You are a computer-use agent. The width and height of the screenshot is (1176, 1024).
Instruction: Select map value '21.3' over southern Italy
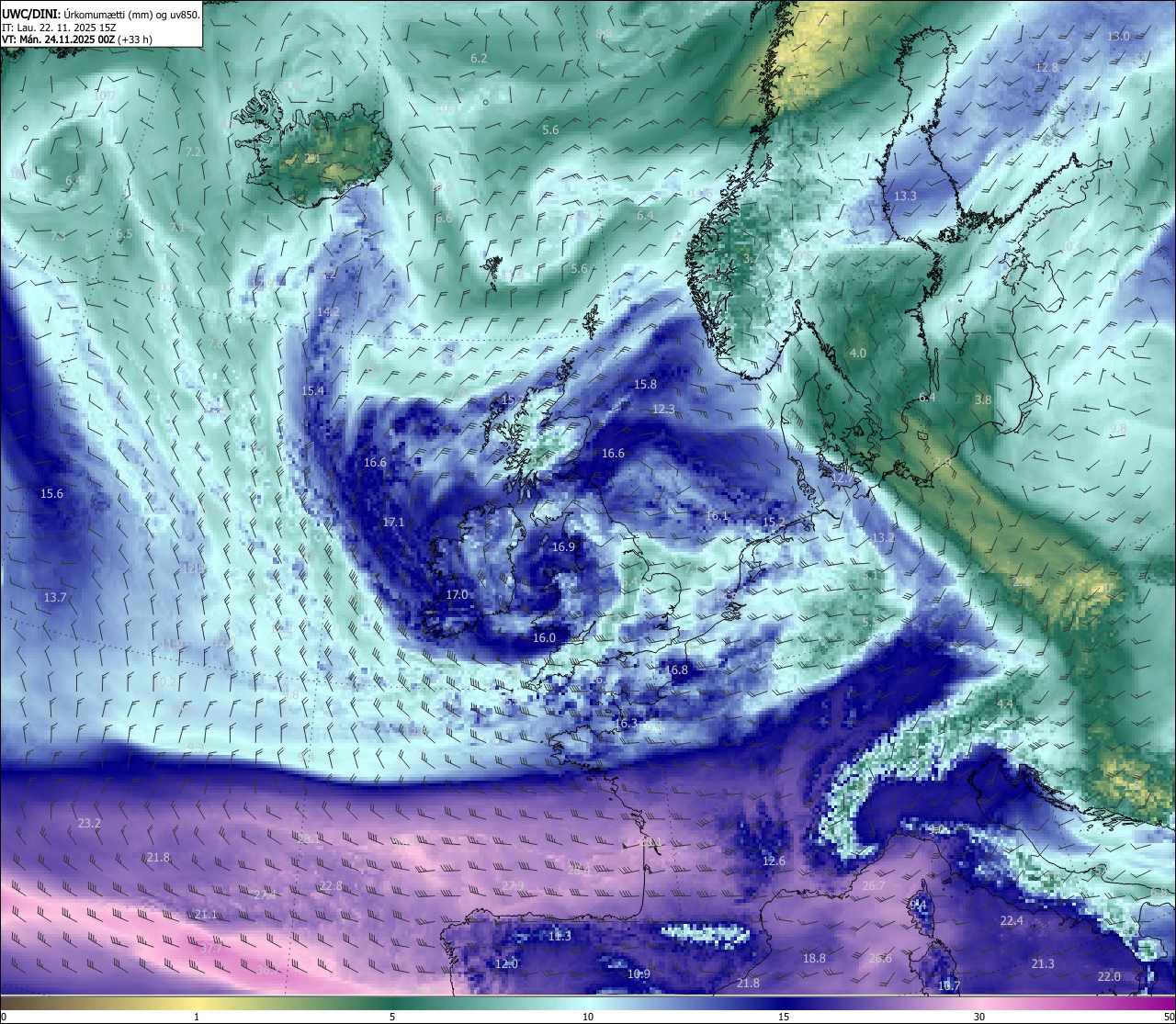tap(1043, 963)
